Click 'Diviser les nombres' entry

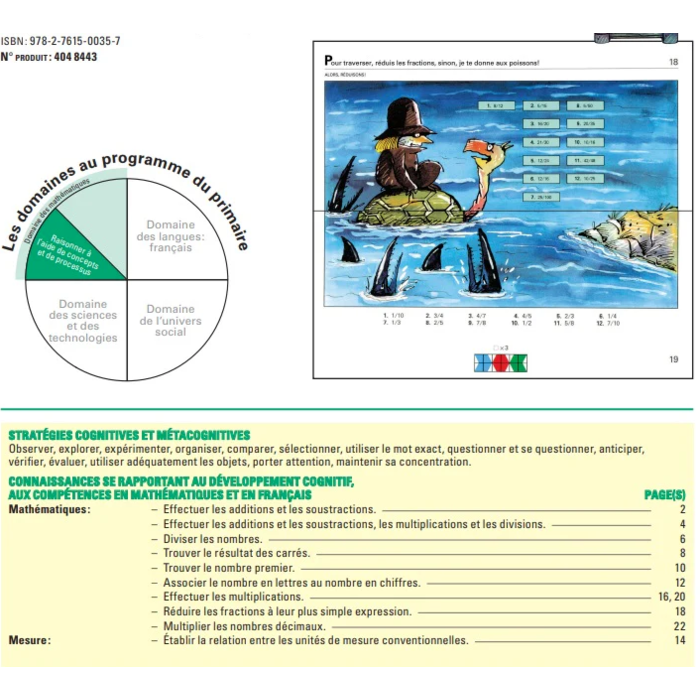point(212,539)
